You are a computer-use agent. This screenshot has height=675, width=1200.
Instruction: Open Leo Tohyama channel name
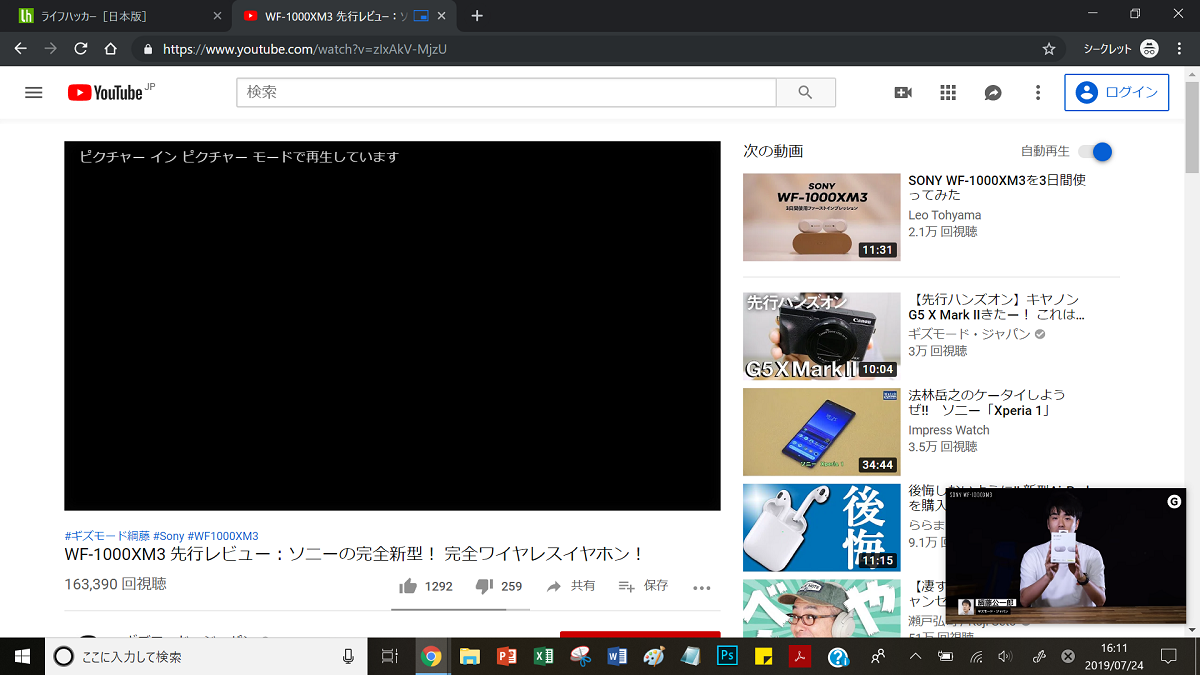[945, 215]
